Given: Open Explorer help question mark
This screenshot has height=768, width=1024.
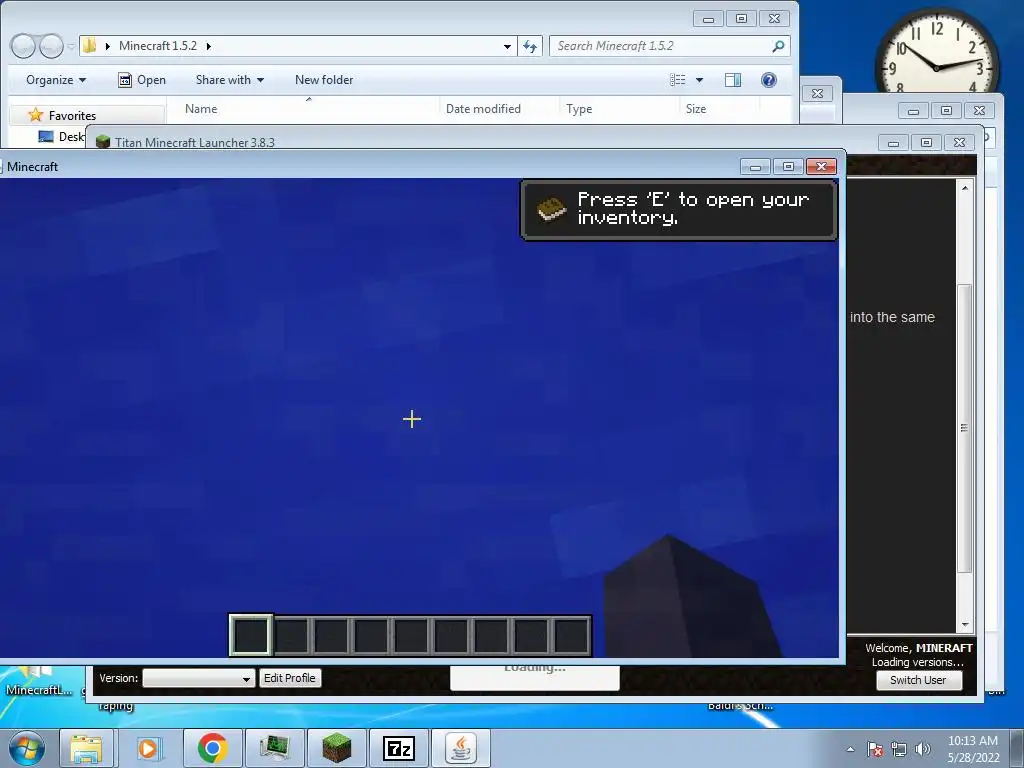Looking at the screenshot, I should (769, 80).
